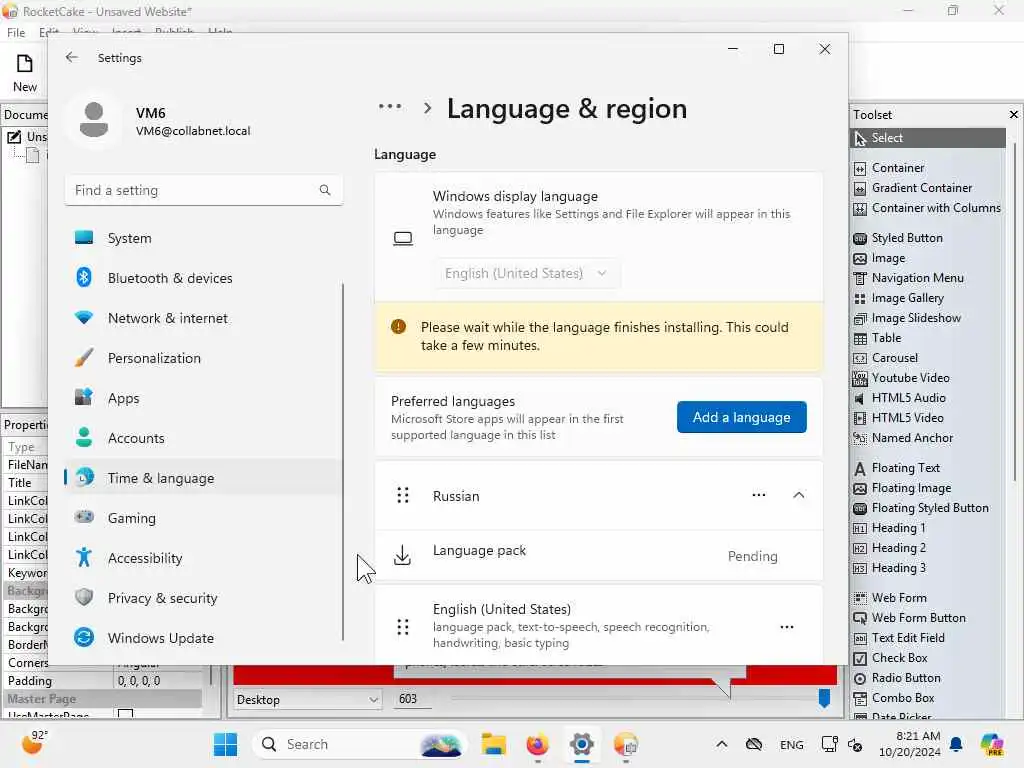The height and width of the screenshot is (768, 1024).
Task: Collapse the Russian language entry
Action: pos(798,496)
